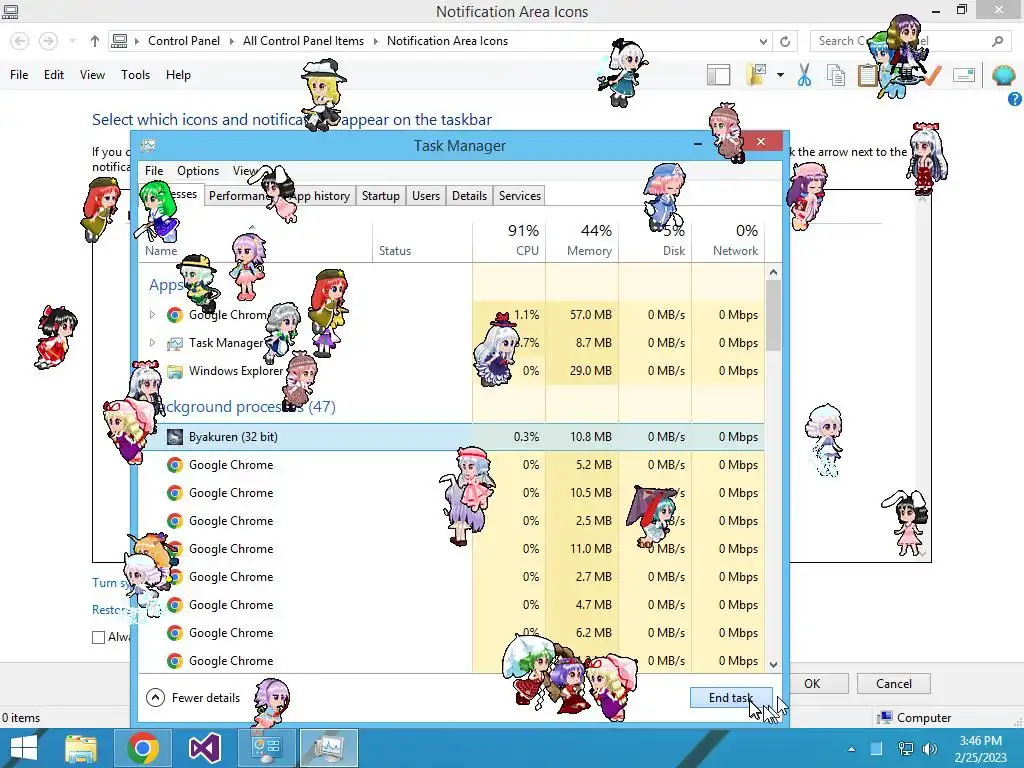Click the Turn system icons link

[x=111, y=583]
